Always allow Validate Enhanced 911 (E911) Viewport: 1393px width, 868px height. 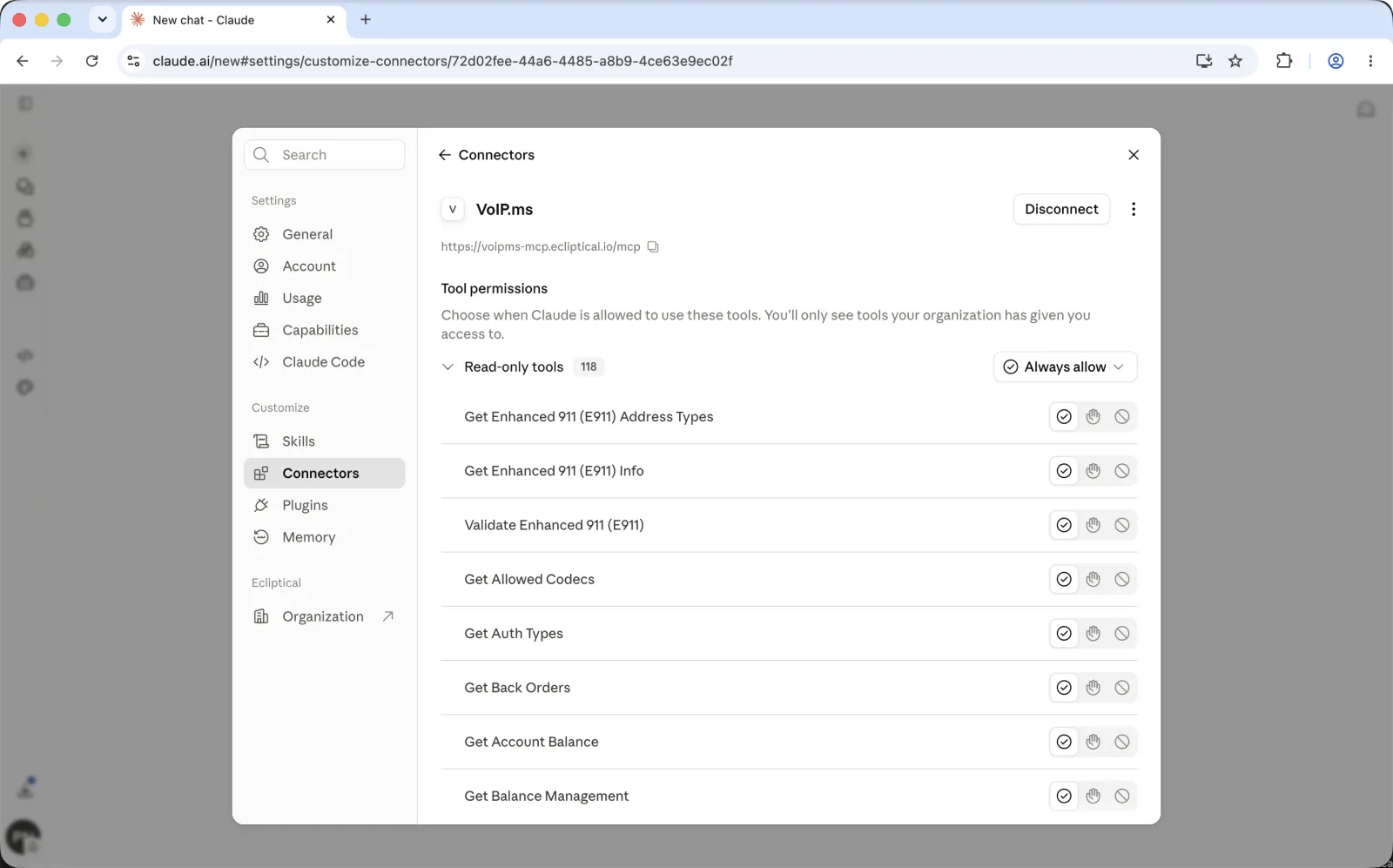pos(1064,525)
